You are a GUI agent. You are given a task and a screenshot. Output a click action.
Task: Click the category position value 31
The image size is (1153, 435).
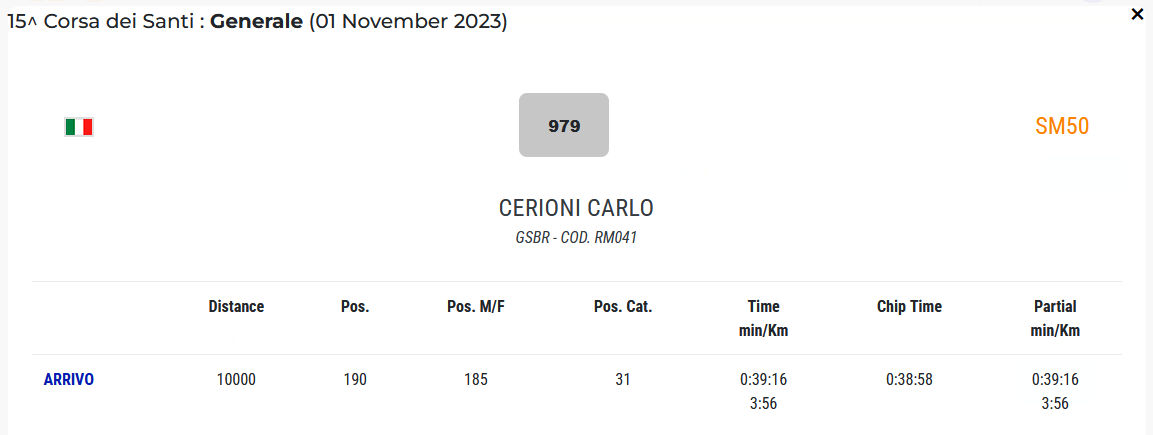pyautogui.click(x=623, y=380)
